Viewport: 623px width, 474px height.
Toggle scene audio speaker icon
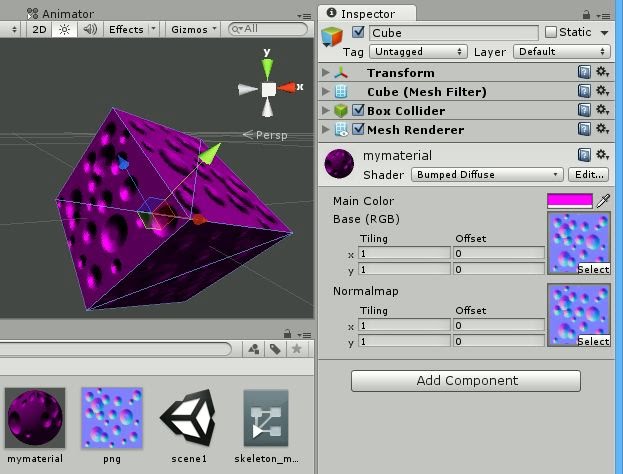point(90,30)
